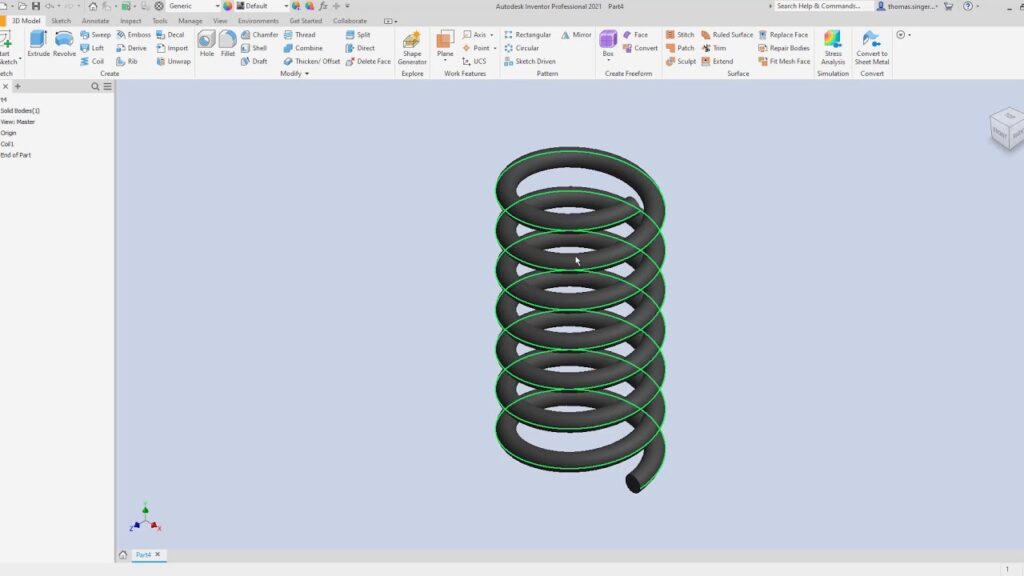Choose the Rib tool
Viewport: 1024px width, 576px height.
[x=127, y=61]
